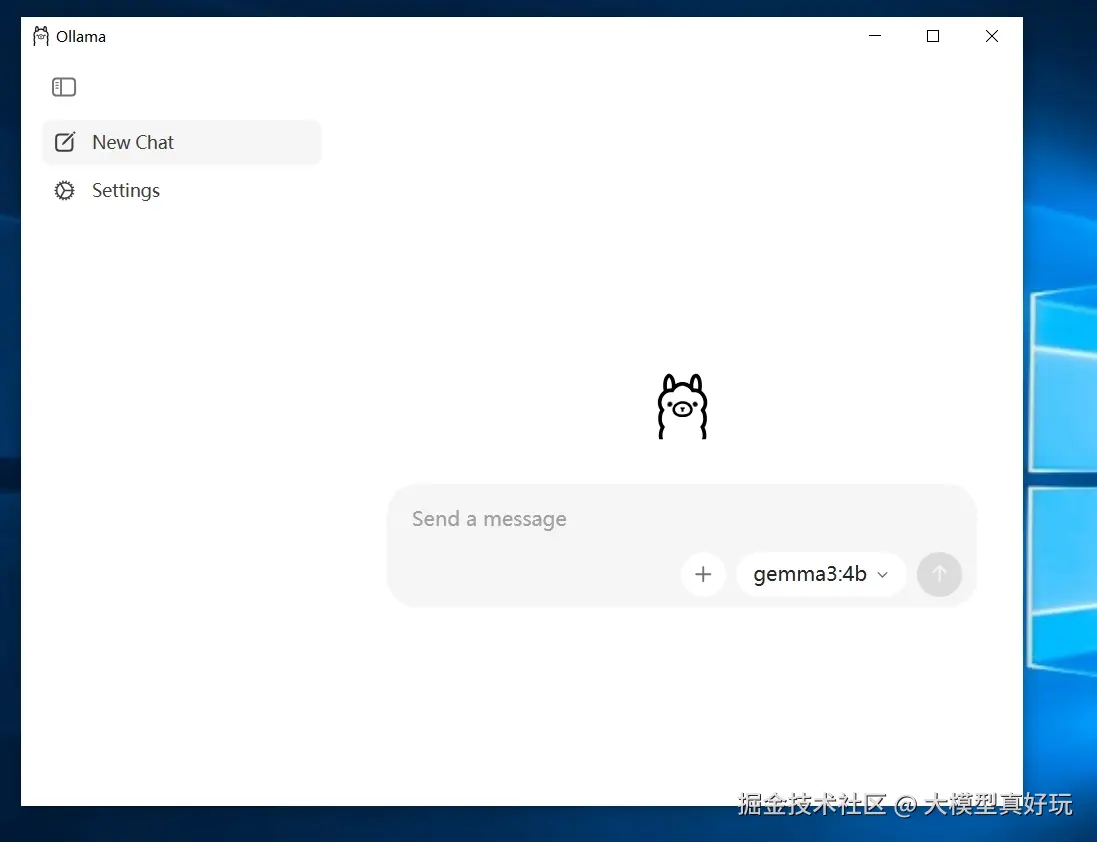Image resolution: width=1097 pixels, height=842 pixels.
Task: Click the Ollama llama logo in the chat area
Action: [682, 406]
